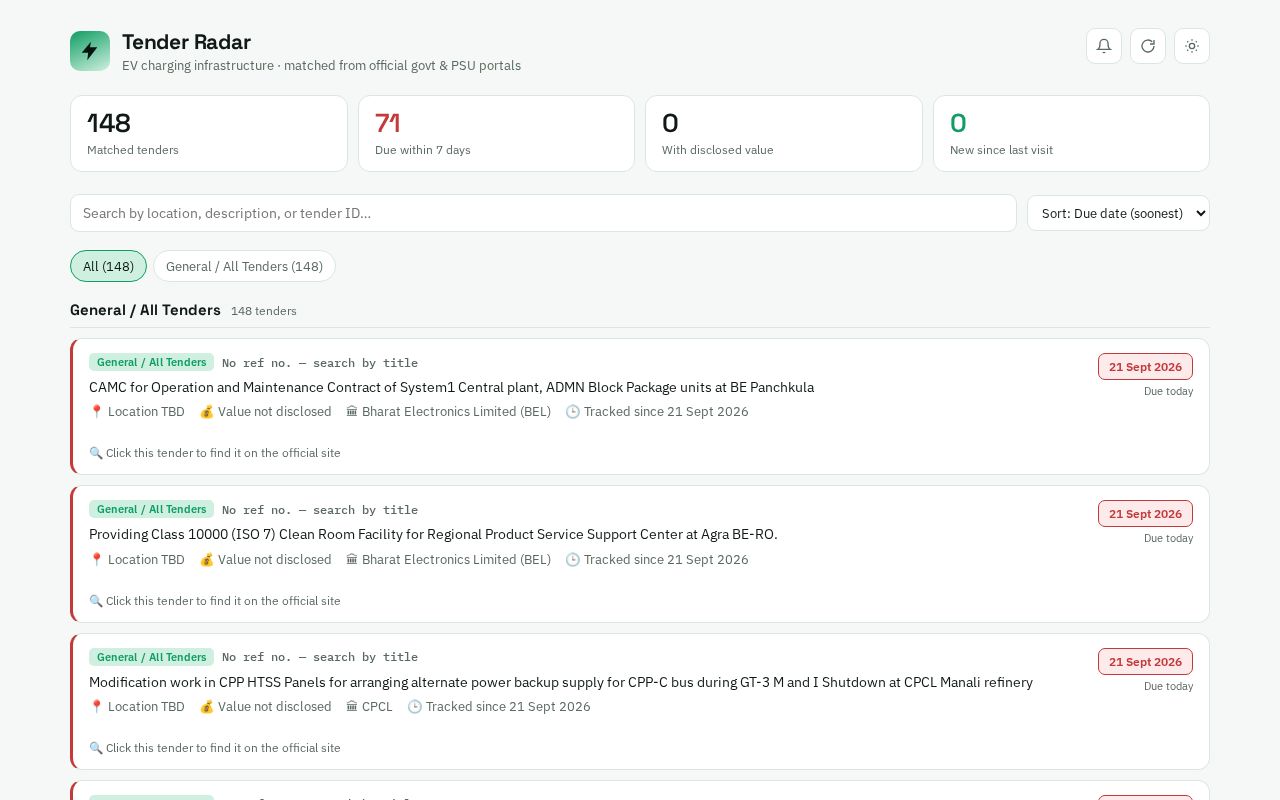Click the official site hint in the CAMC tender
Viewport: 1280px width, 800px height.
pyautogui.click(x=215, y=453)
